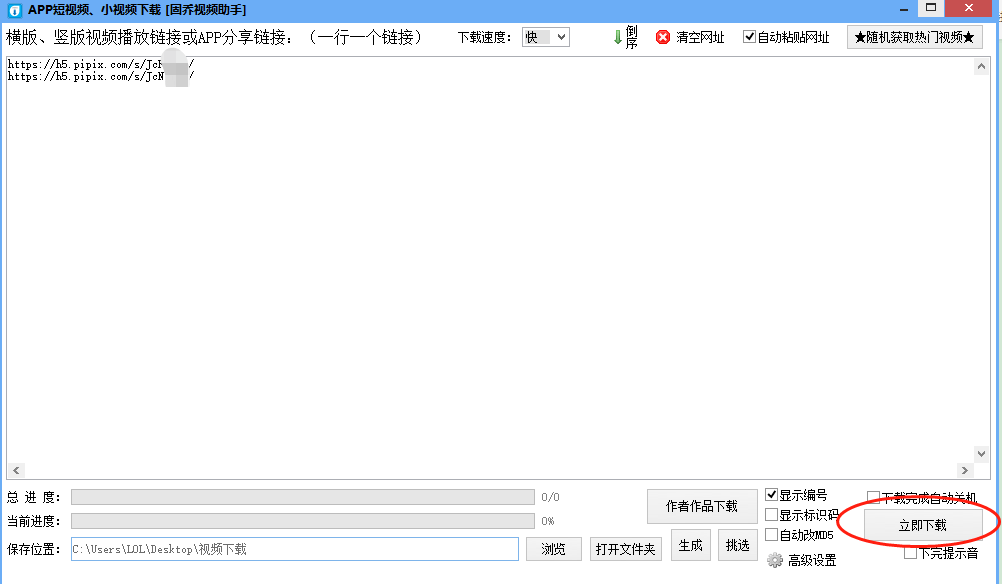Close the 固乔视频助手 window
Image resolution: width=1002 pixels, height=584 pixels.
[969, 8]
